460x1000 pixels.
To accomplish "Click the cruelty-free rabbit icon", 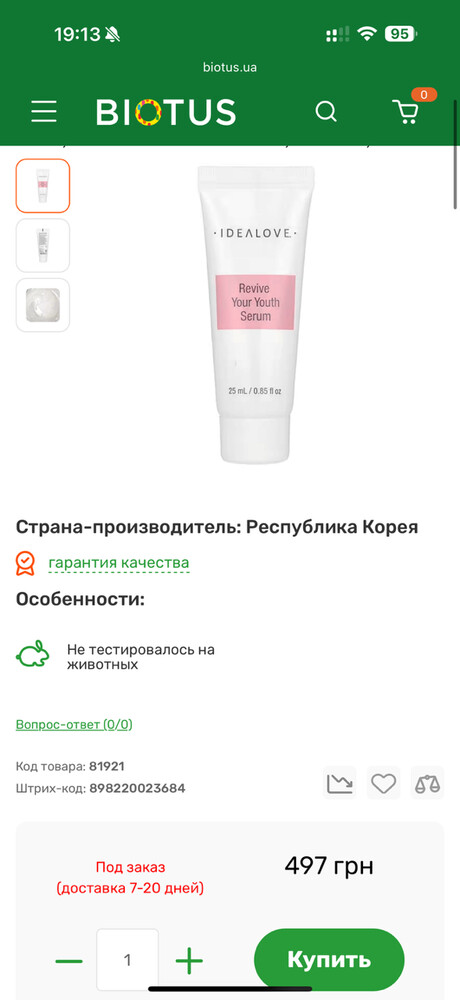I will coord(33,654).
